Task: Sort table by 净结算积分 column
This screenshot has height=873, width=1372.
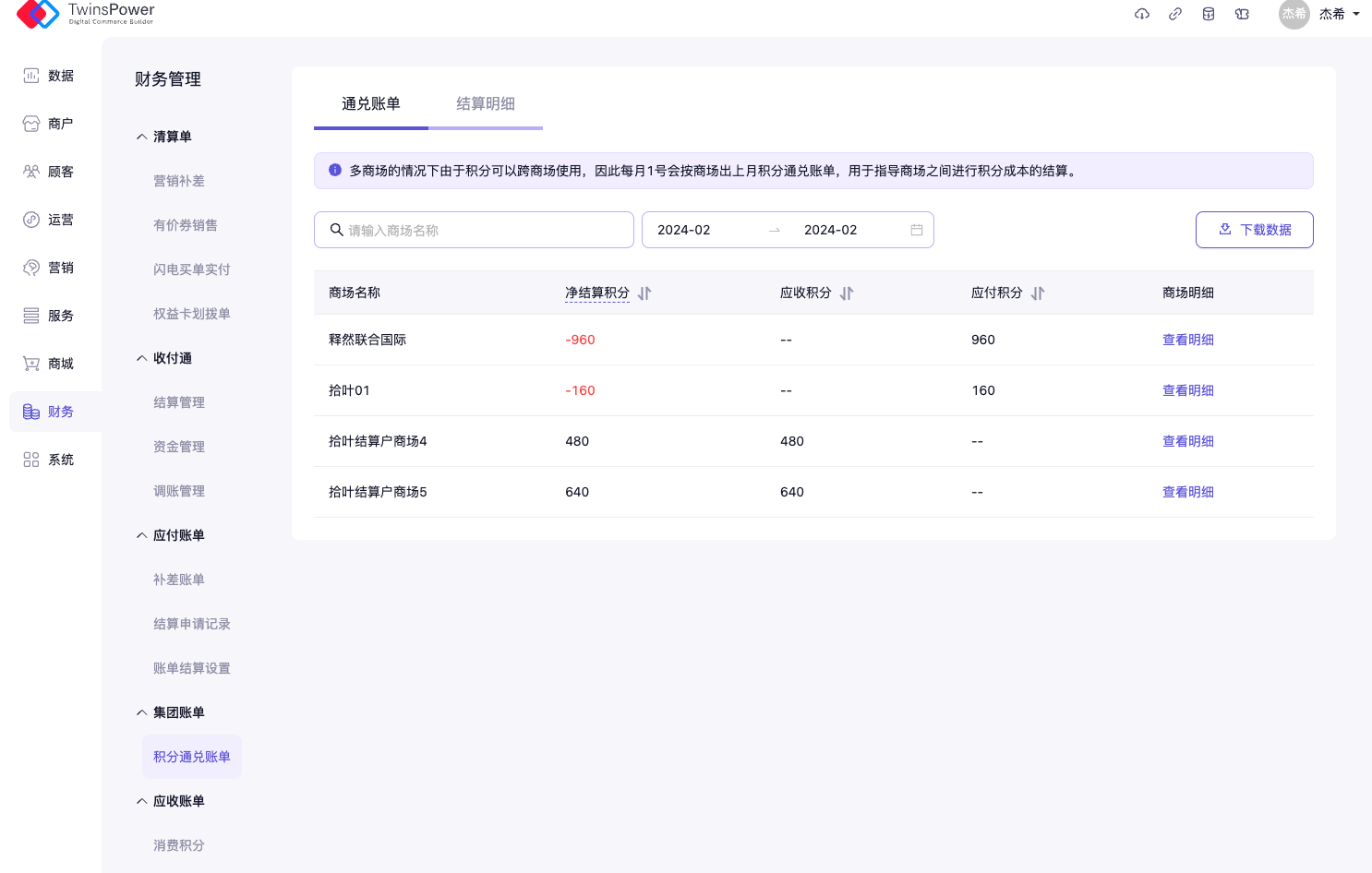Action: pos(644,293)
